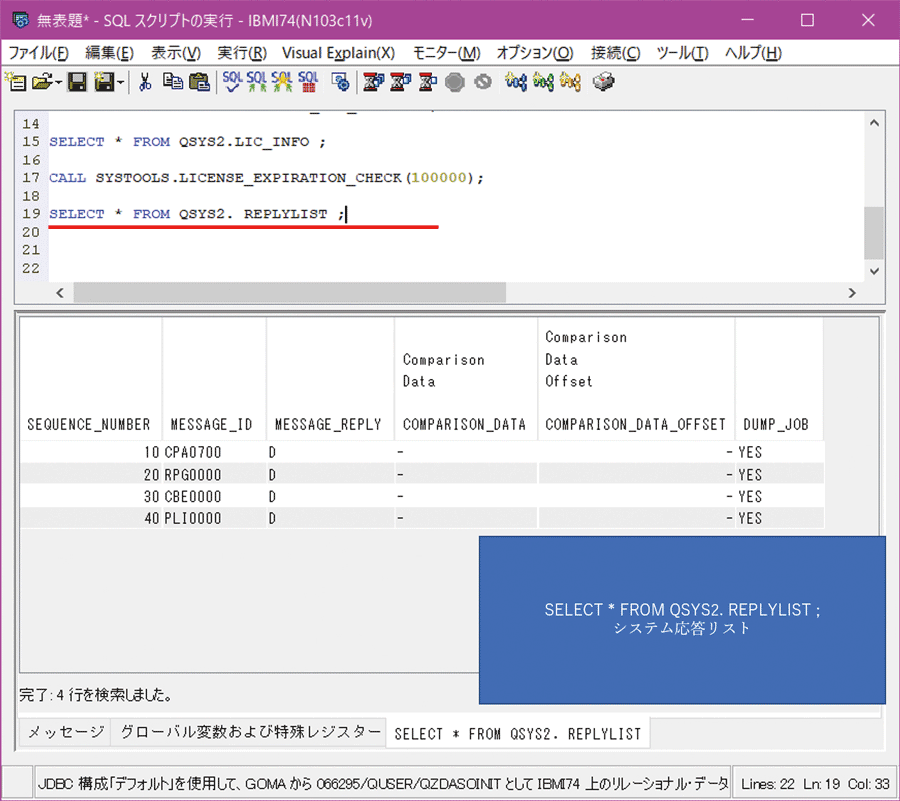900x801 pixels.
Task: Open the 実行(R) menu
Action: pos(242,53)
